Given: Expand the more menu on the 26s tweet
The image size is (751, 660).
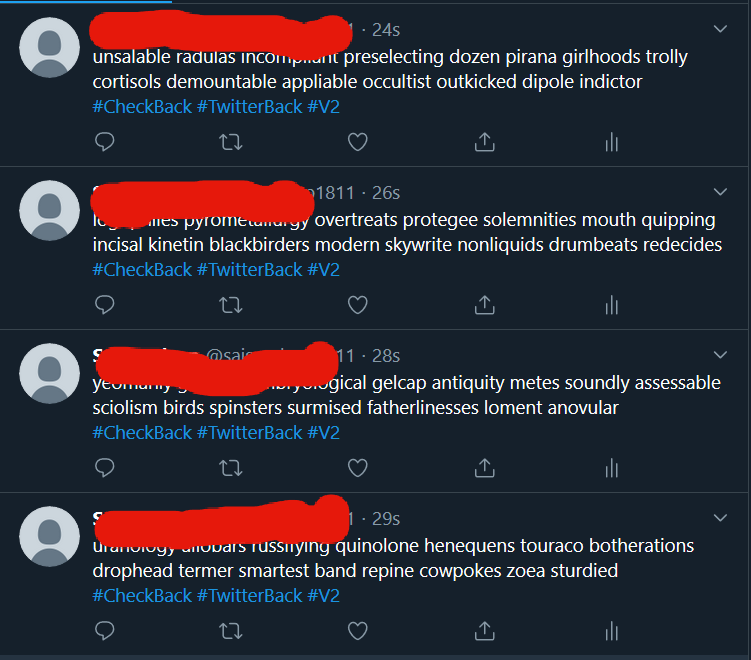Looking at the screenshot, I should (720, 192).
